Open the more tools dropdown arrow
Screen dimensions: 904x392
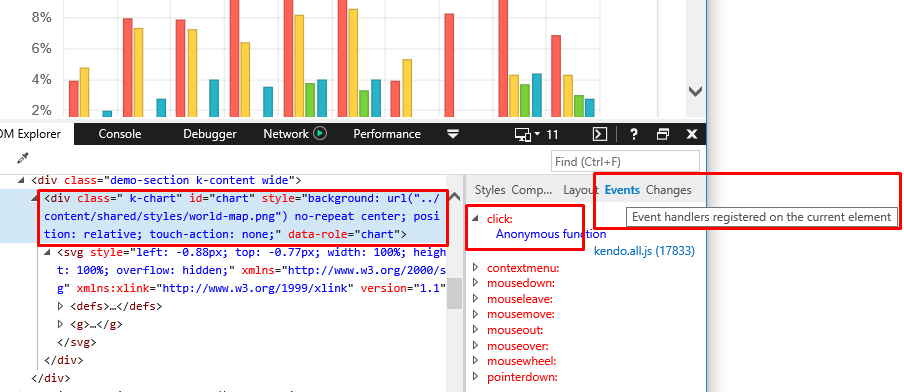453,134
